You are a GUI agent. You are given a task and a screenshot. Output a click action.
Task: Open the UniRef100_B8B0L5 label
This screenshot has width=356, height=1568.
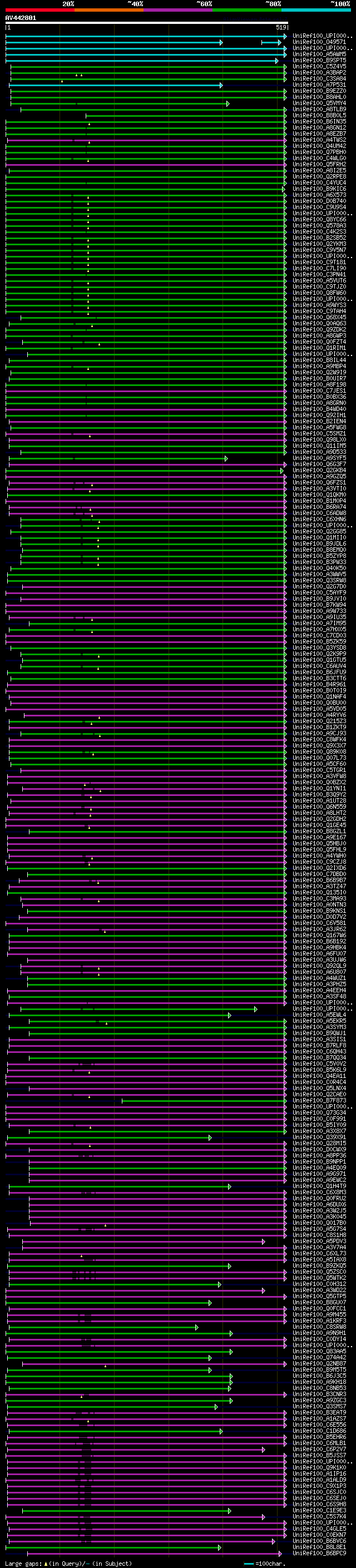point(319,115)
